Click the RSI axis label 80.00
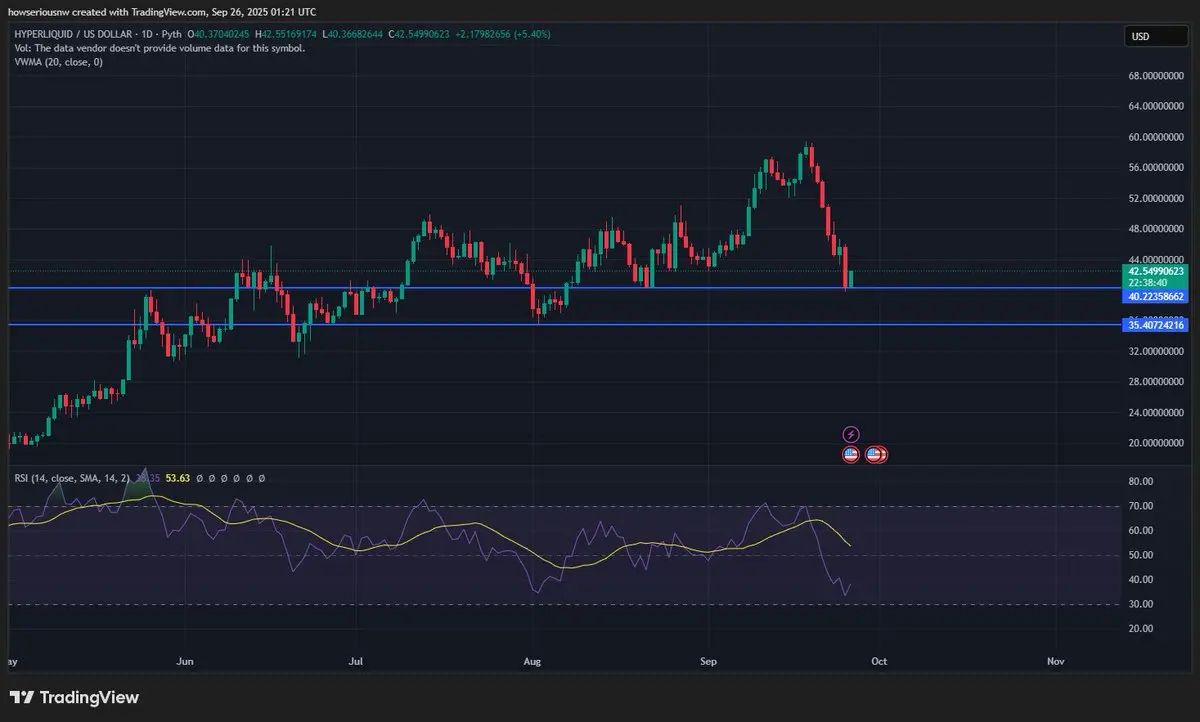This screenshot has height=722, width=1200. click(1141, 481)
